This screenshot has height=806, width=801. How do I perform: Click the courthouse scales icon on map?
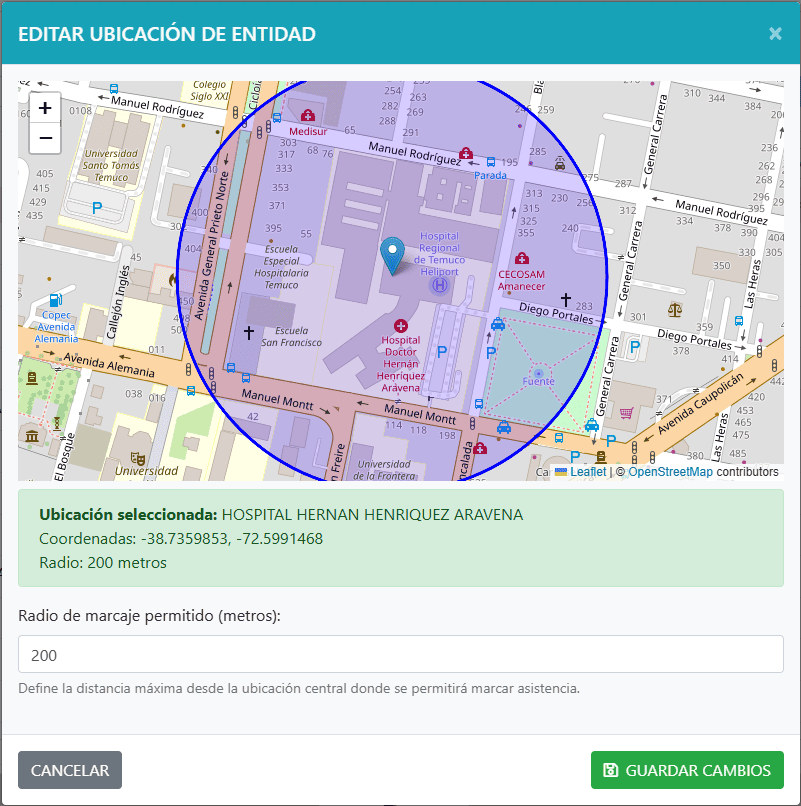click(674, 313)
